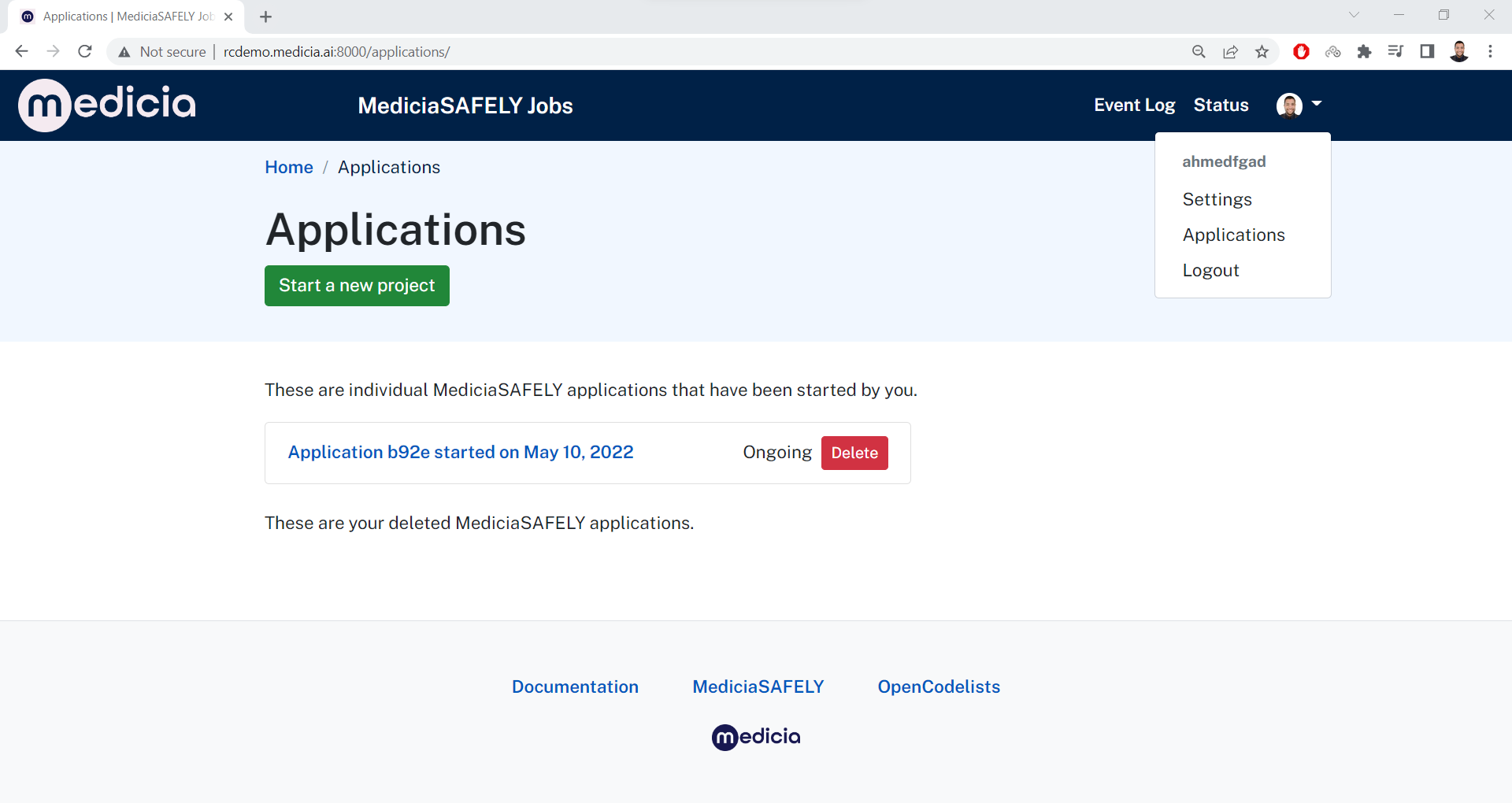This screenshot has height=803, width=1512.
Task: Open Chrome three-dot menu
Action: 1490,52
